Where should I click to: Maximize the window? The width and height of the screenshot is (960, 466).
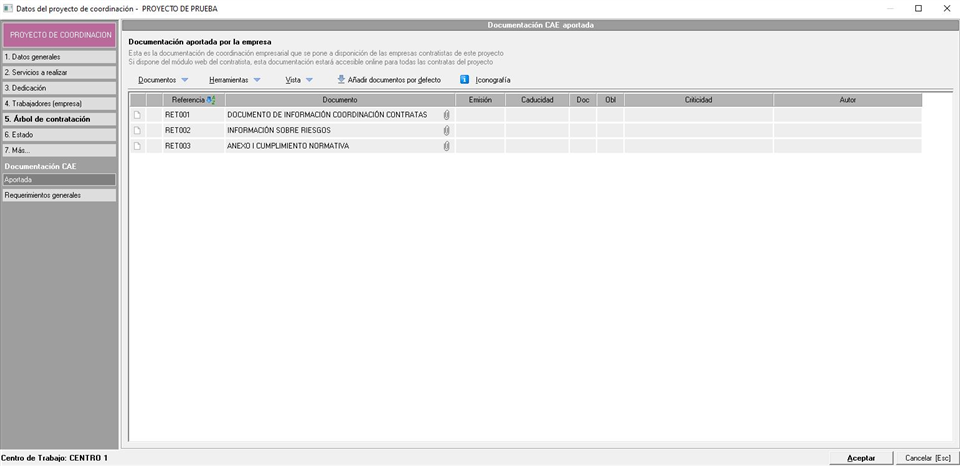coord(918,9)
